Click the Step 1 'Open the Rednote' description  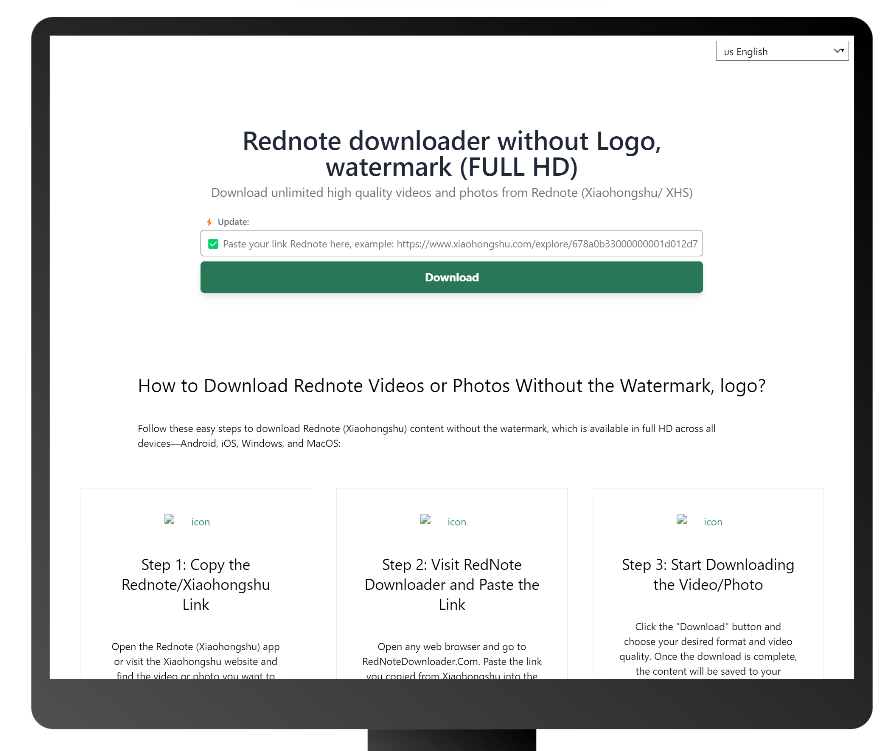(195, 661)
